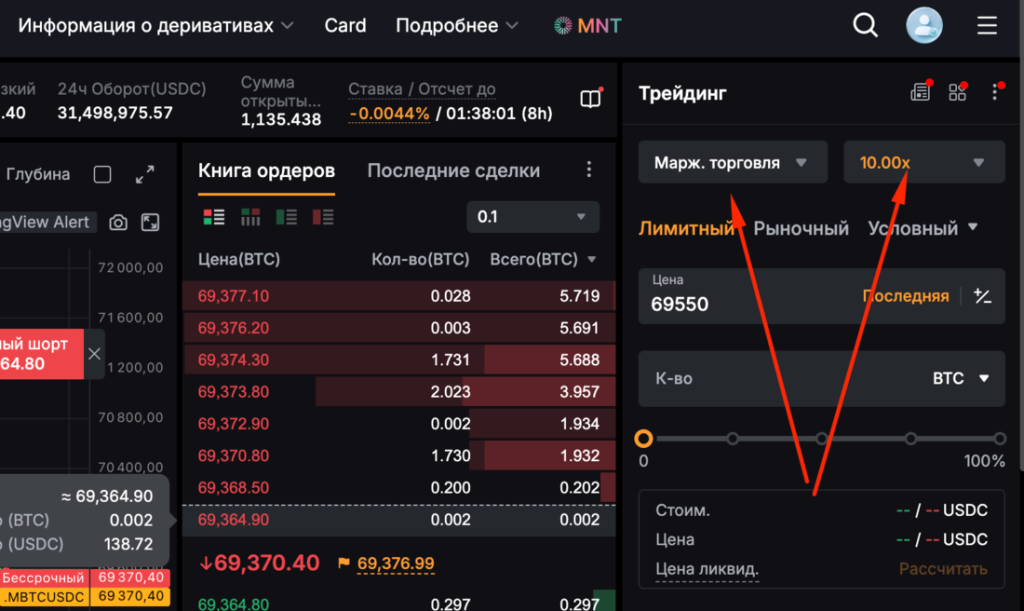Click the user profile avatar
The height and width of the screenshot is (611, 1024).
click(x=924, y=26)
